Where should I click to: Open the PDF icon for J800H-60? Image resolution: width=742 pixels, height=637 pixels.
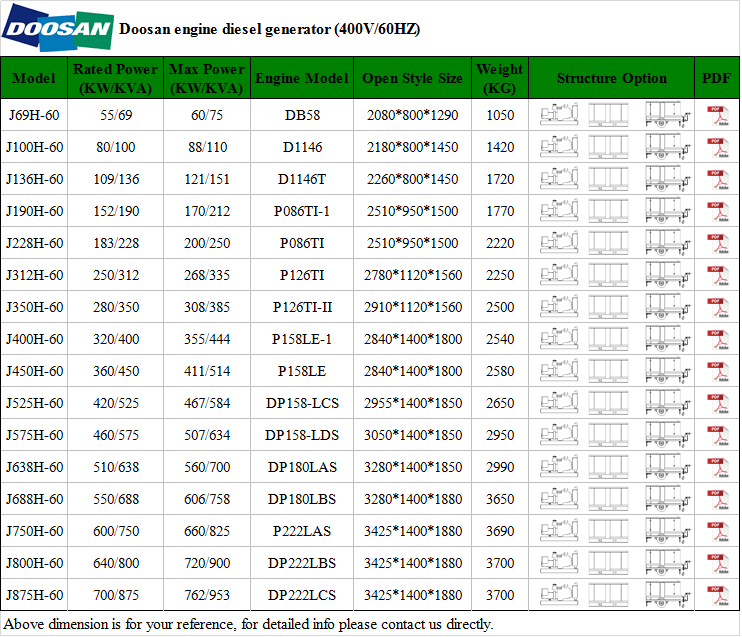[x=718, y=563]
